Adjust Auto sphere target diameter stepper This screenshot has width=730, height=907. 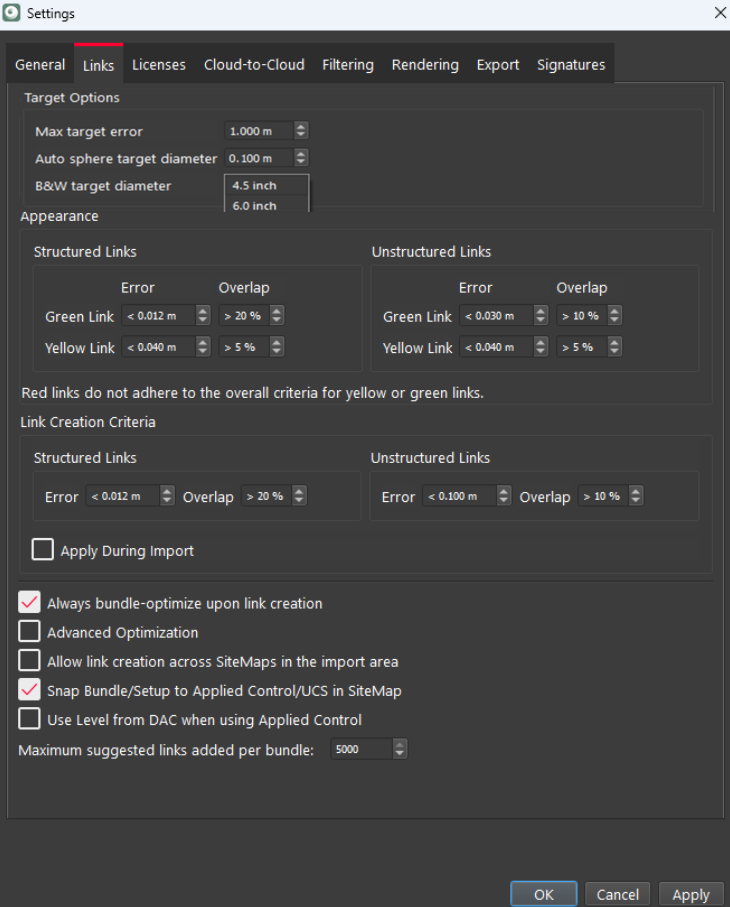301,158
